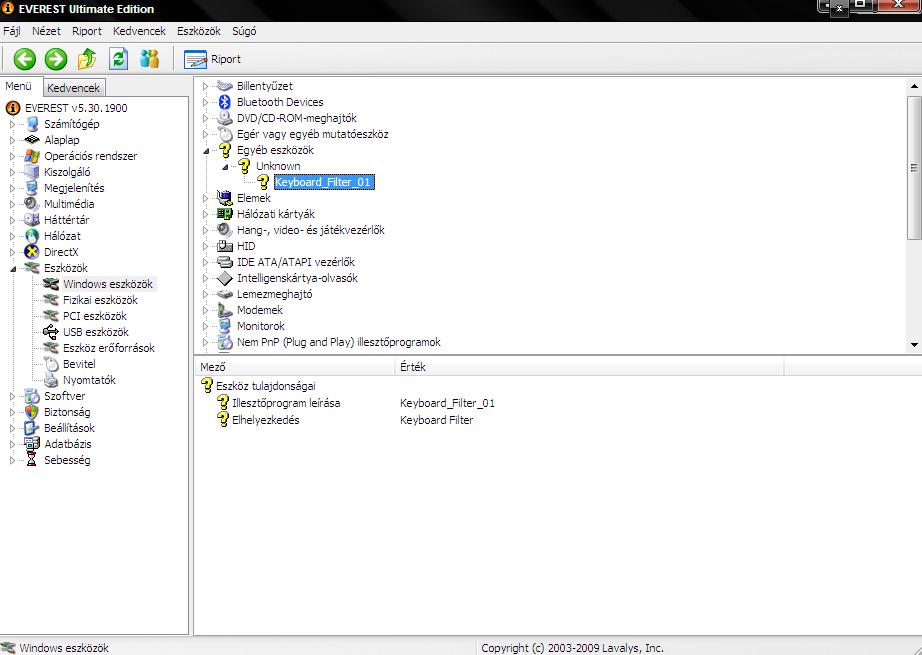922x655 pixels.
Task: Click the Bluetooth Devices icon
Action: (224, 102)
